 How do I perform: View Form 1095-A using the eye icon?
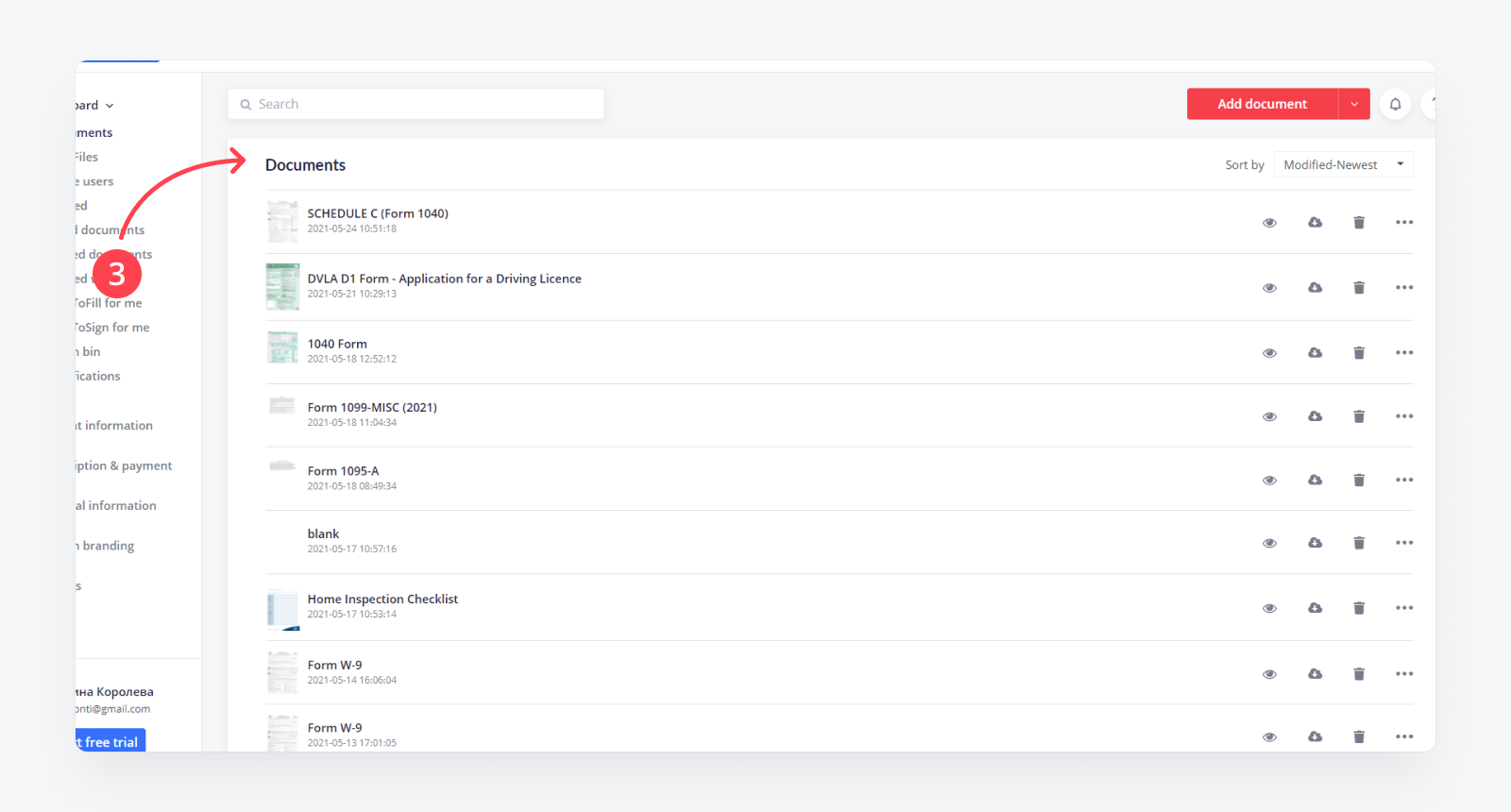click(1269, 481)
